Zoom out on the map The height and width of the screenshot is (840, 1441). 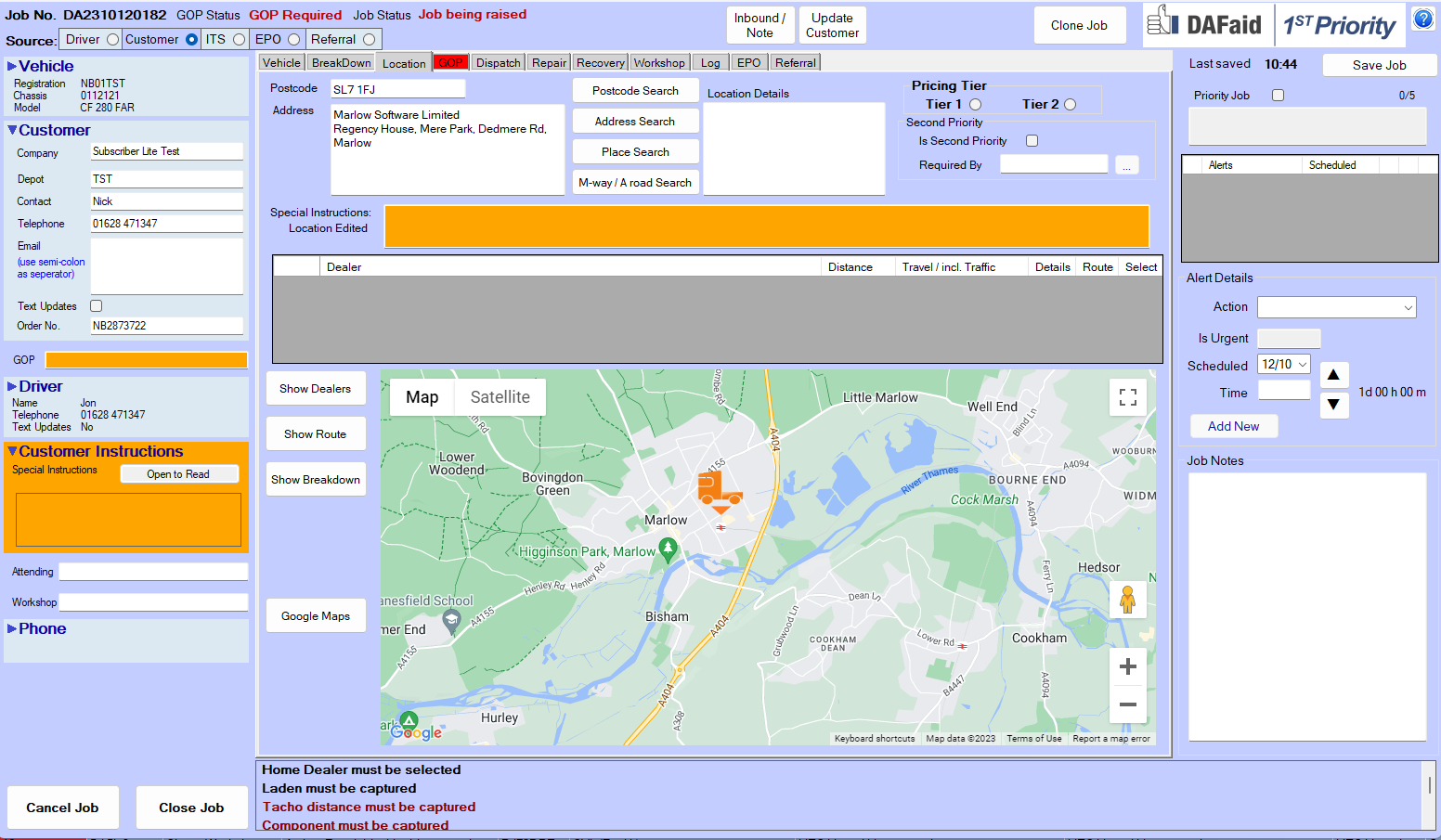(x=1128, y=704)
